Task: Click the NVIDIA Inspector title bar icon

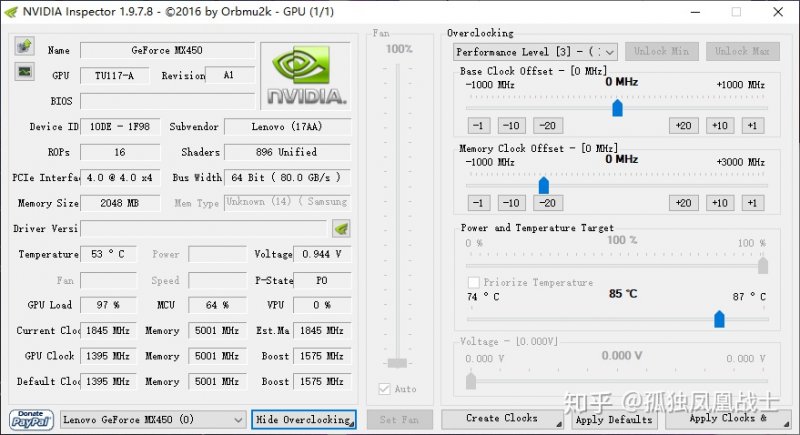Action: coord(11,12)
